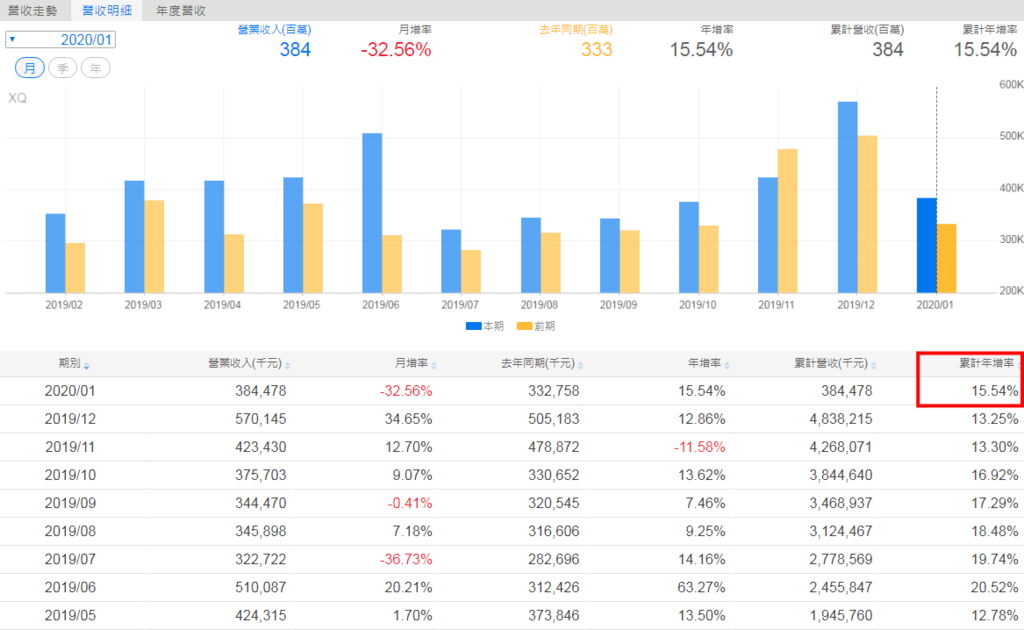Viewport: 1024px width, 630px height.
Task: Click the red -36.73% monthly growth cell
Action: pos(406,559)
